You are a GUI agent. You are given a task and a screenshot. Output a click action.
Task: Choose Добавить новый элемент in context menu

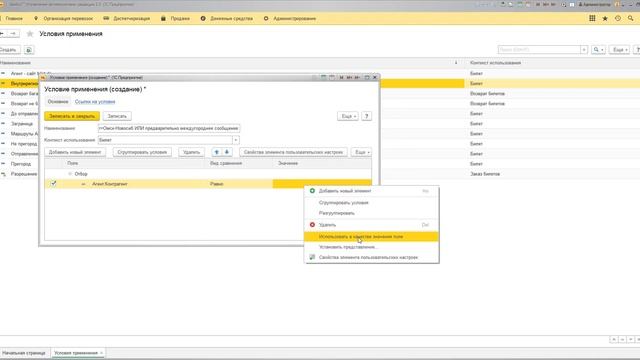(x=371, y=191)
